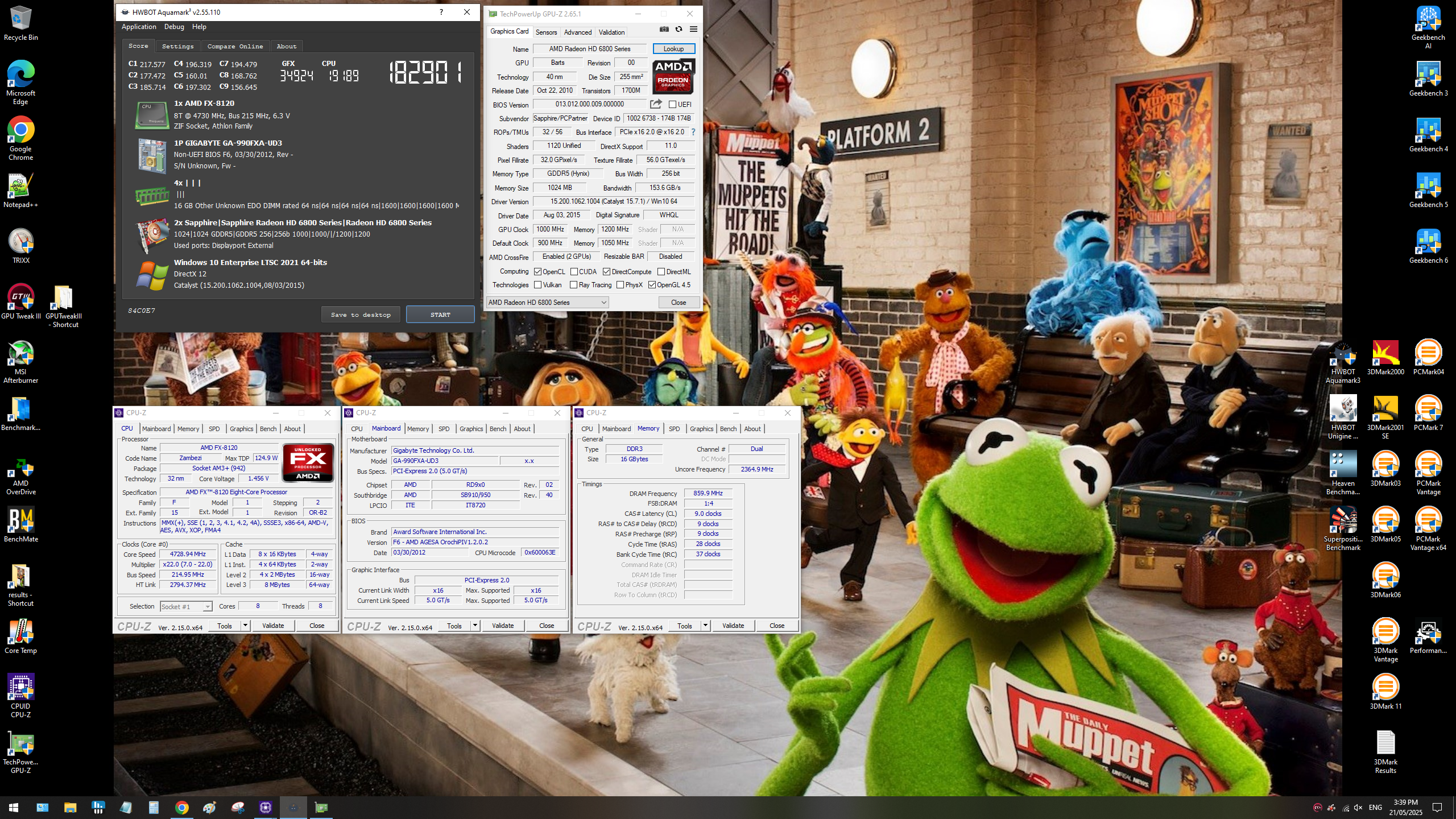Open Chrome from the taskbar
1456x819 pixels.
[181, 807]
